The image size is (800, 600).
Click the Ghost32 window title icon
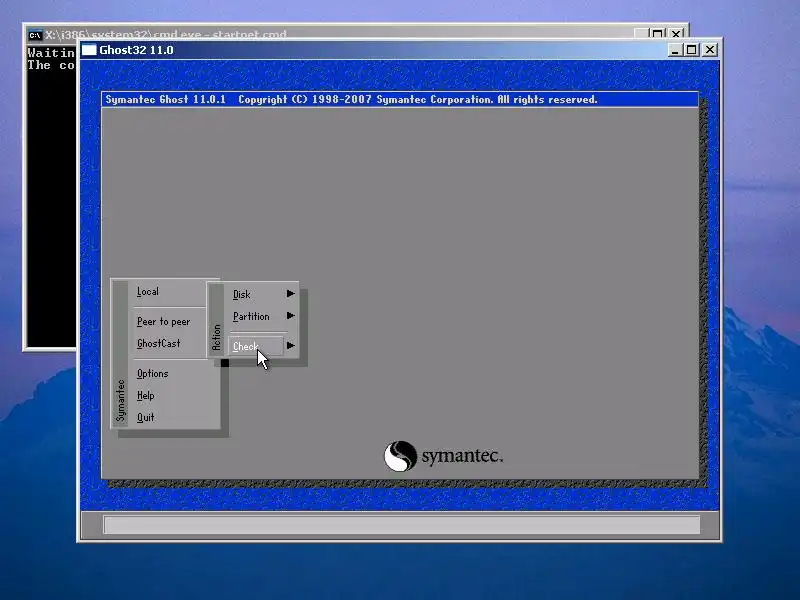click(x=89, y=50)
